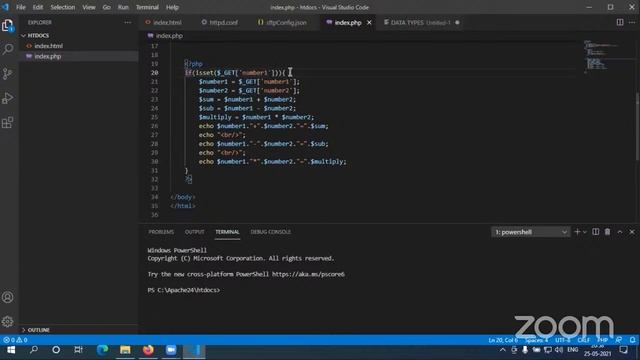The height and width of the screenshot is (360, 640).
Task: Click the PHP language mode status entry
Action: [x=602, y=340]
